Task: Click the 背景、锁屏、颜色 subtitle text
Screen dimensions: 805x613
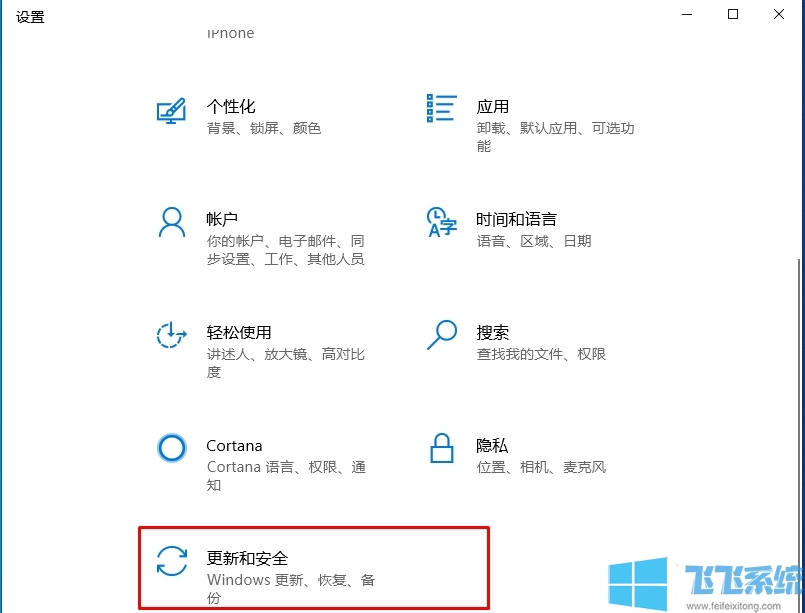Action: (263, 128)
